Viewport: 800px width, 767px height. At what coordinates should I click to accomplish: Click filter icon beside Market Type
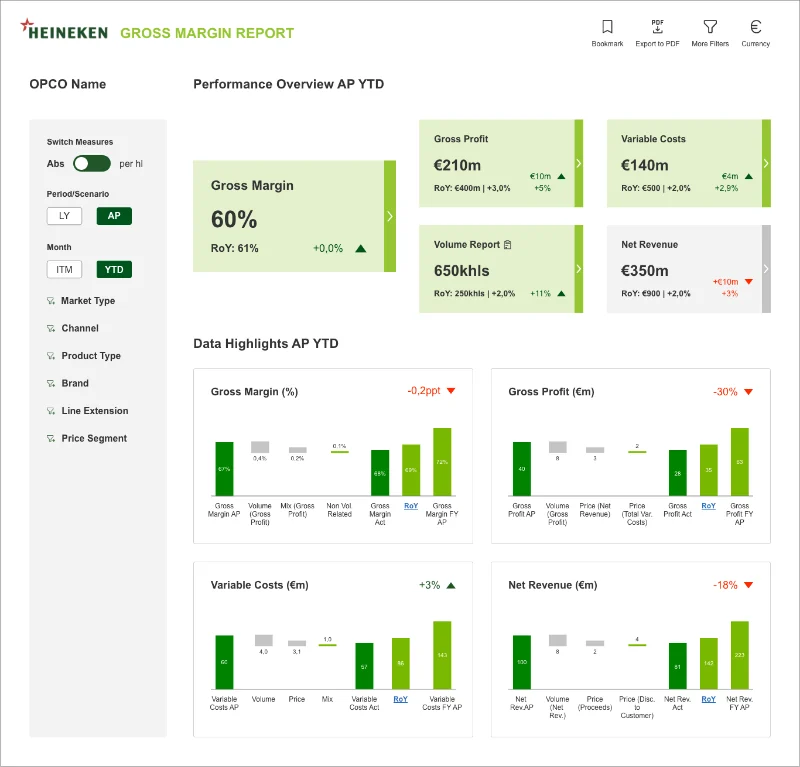tap(51, 301)
